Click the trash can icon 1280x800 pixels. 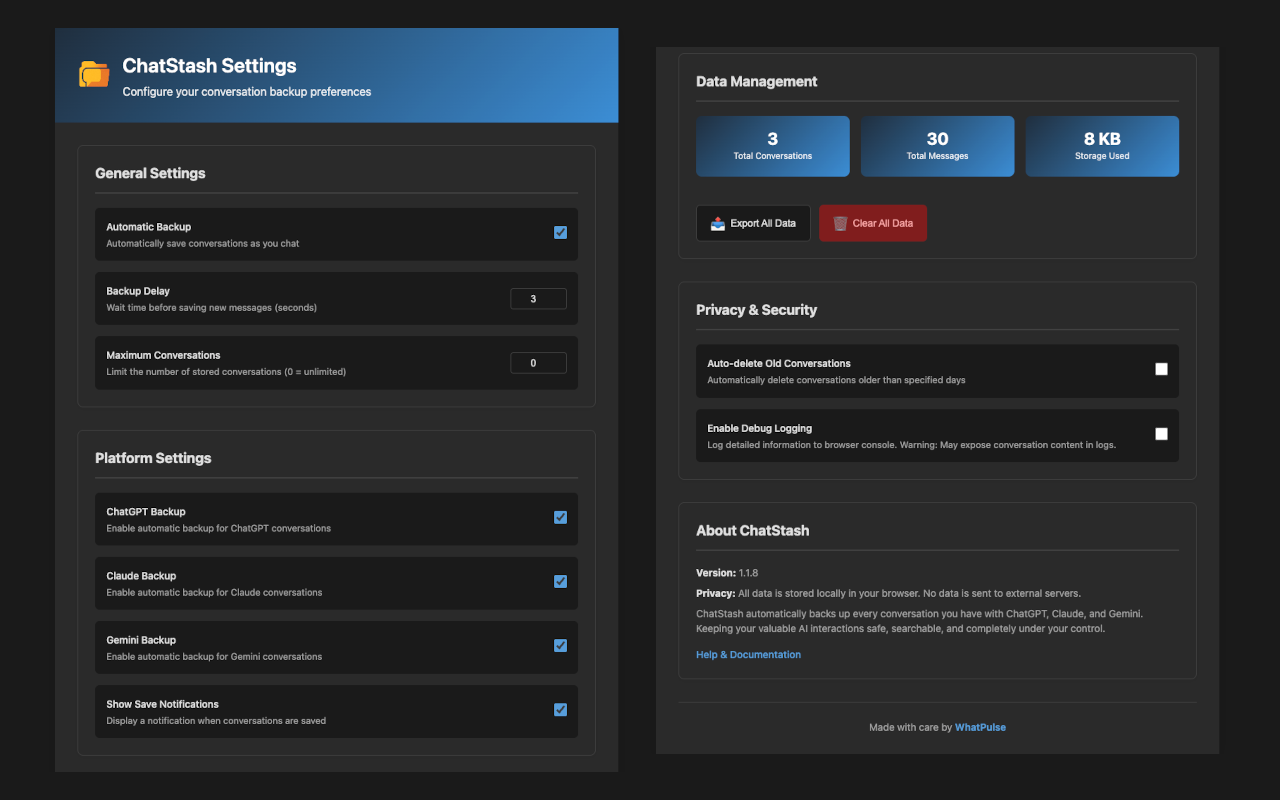tap(840, 223)
